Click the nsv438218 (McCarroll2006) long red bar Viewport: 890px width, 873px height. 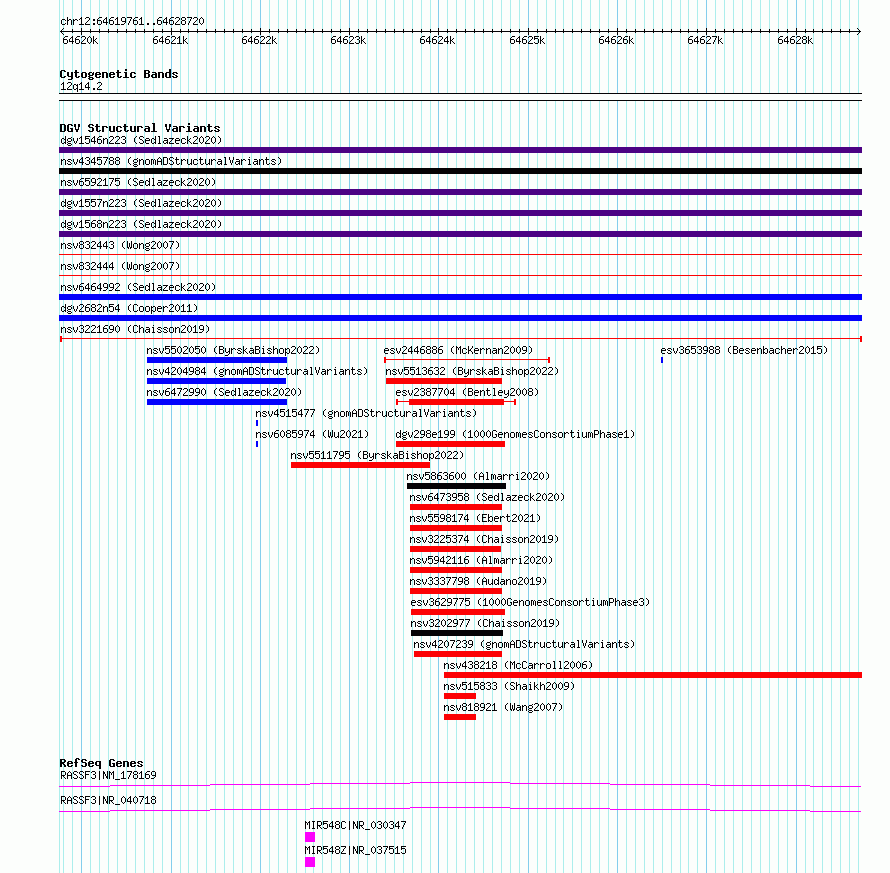653,675
